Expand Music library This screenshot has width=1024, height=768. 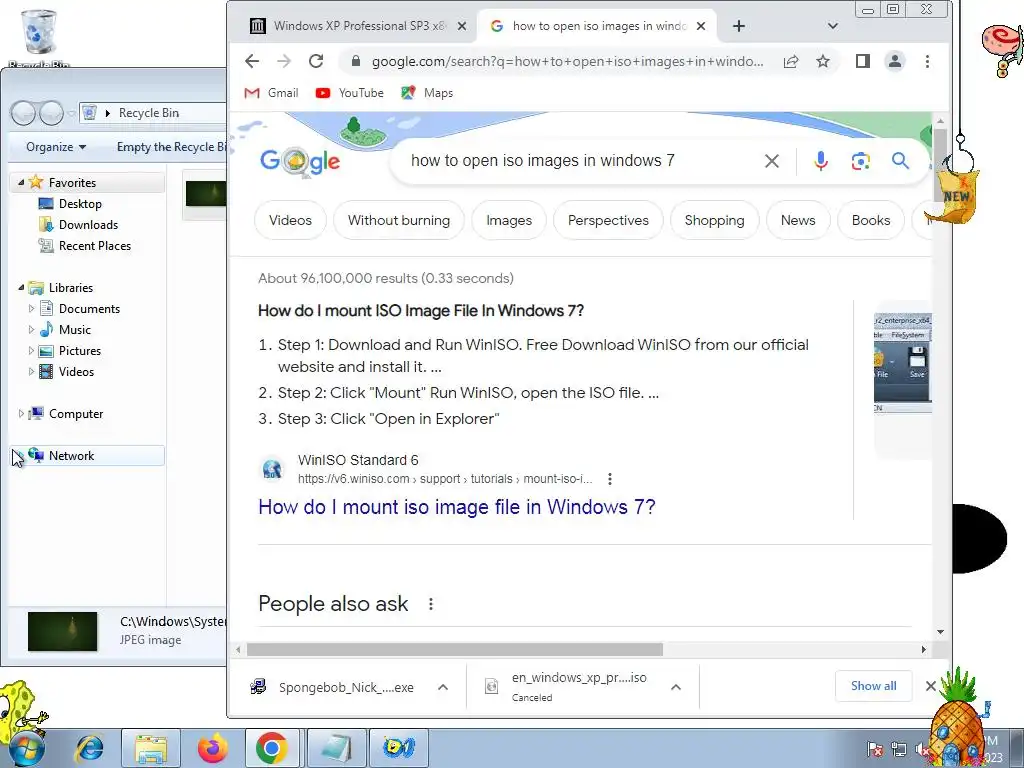click(x=31, y=329)
